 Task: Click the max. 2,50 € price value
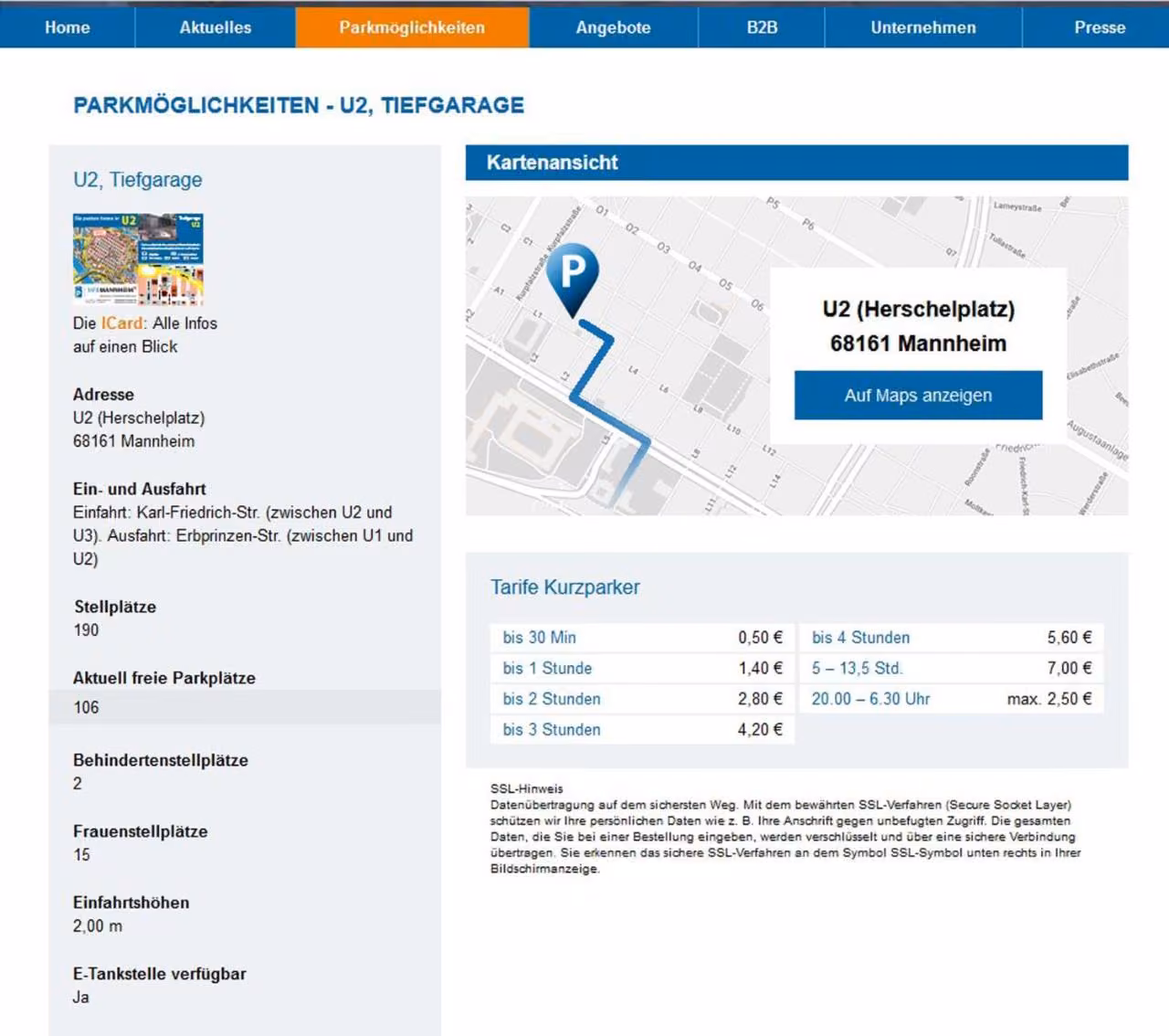[1049, 699]
